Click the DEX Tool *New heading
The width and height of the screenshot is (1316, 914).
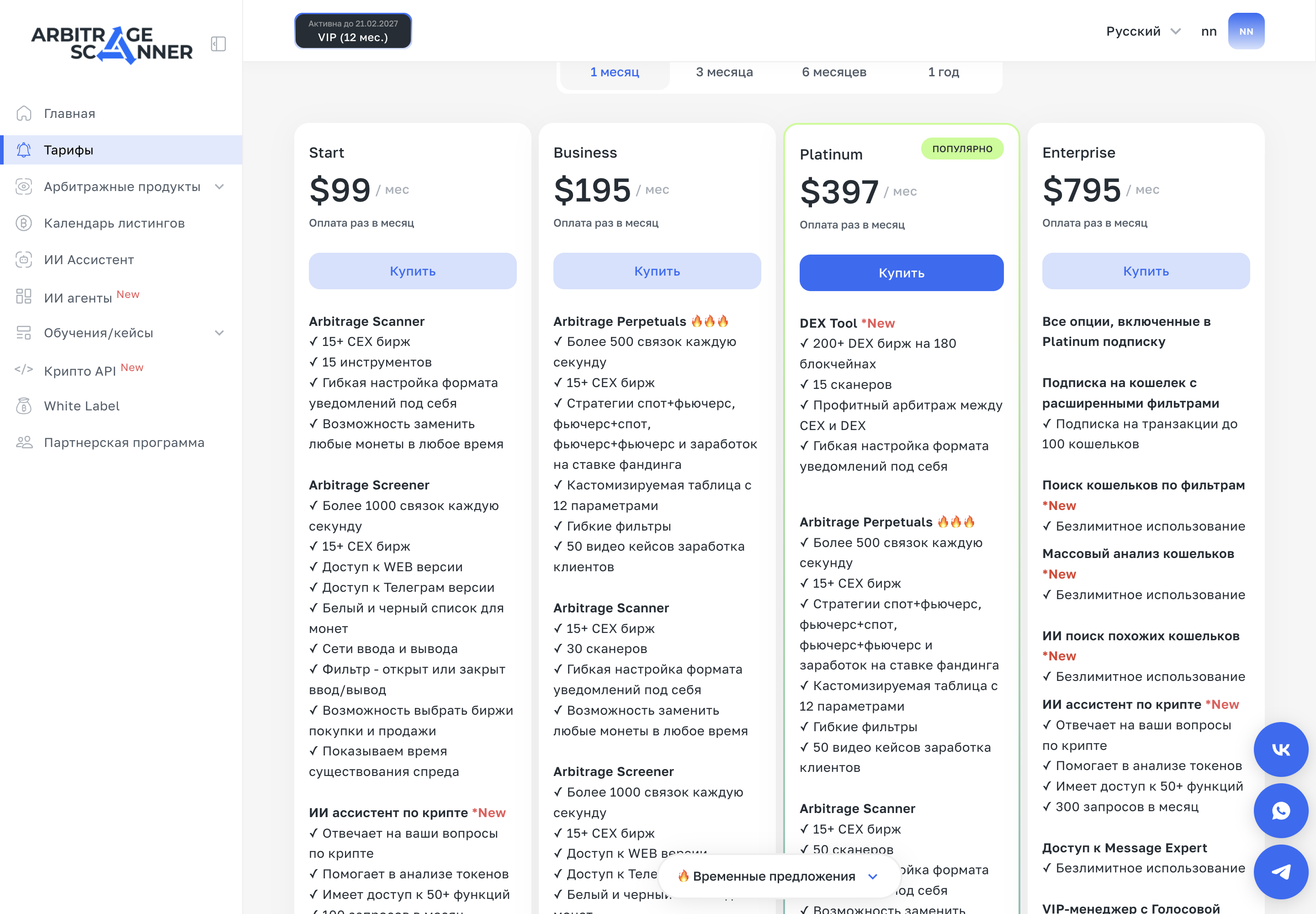(847, 323)
